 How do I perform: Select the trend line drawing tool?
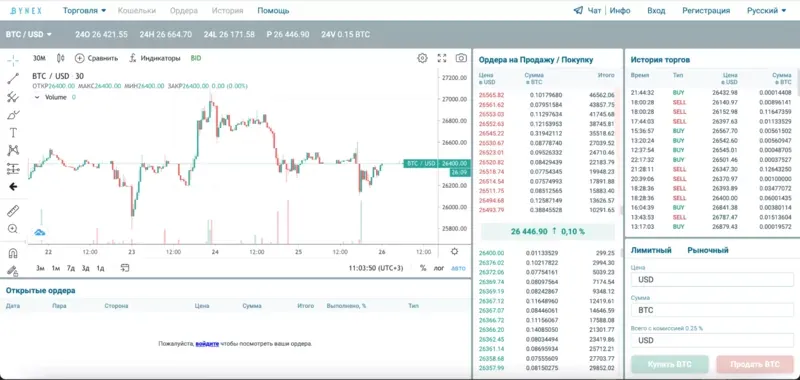click(x=13, y=78)
